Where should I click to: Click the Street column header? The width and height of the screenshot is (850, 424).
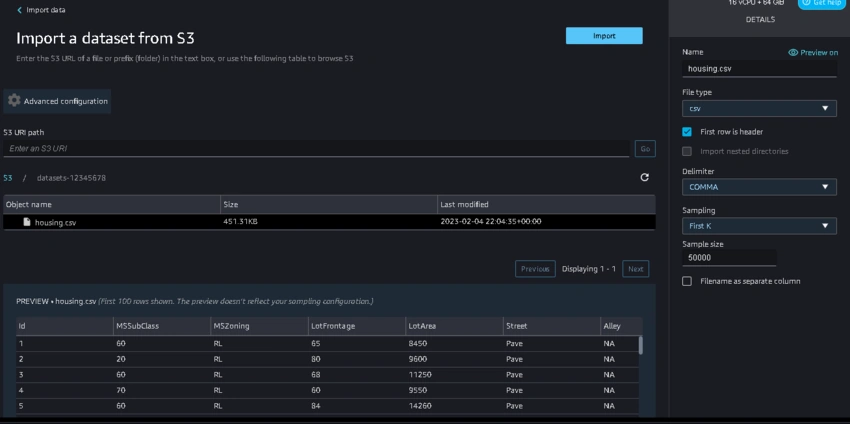552,326
